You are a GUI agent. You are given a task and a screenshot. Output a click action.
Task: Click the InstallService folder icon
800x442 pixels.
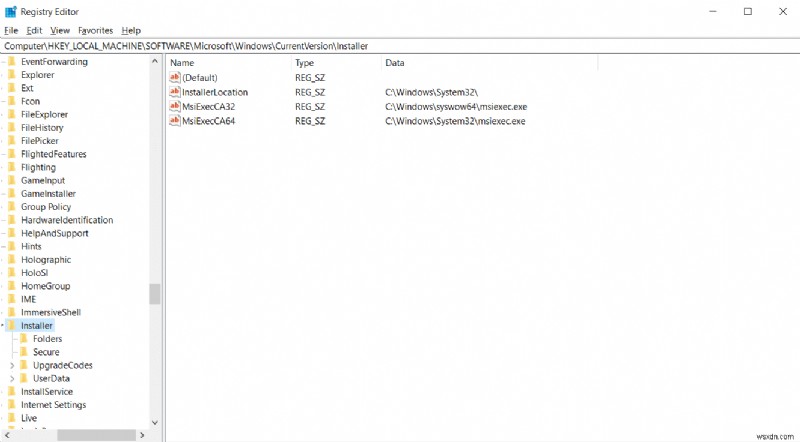click(12, 391)
